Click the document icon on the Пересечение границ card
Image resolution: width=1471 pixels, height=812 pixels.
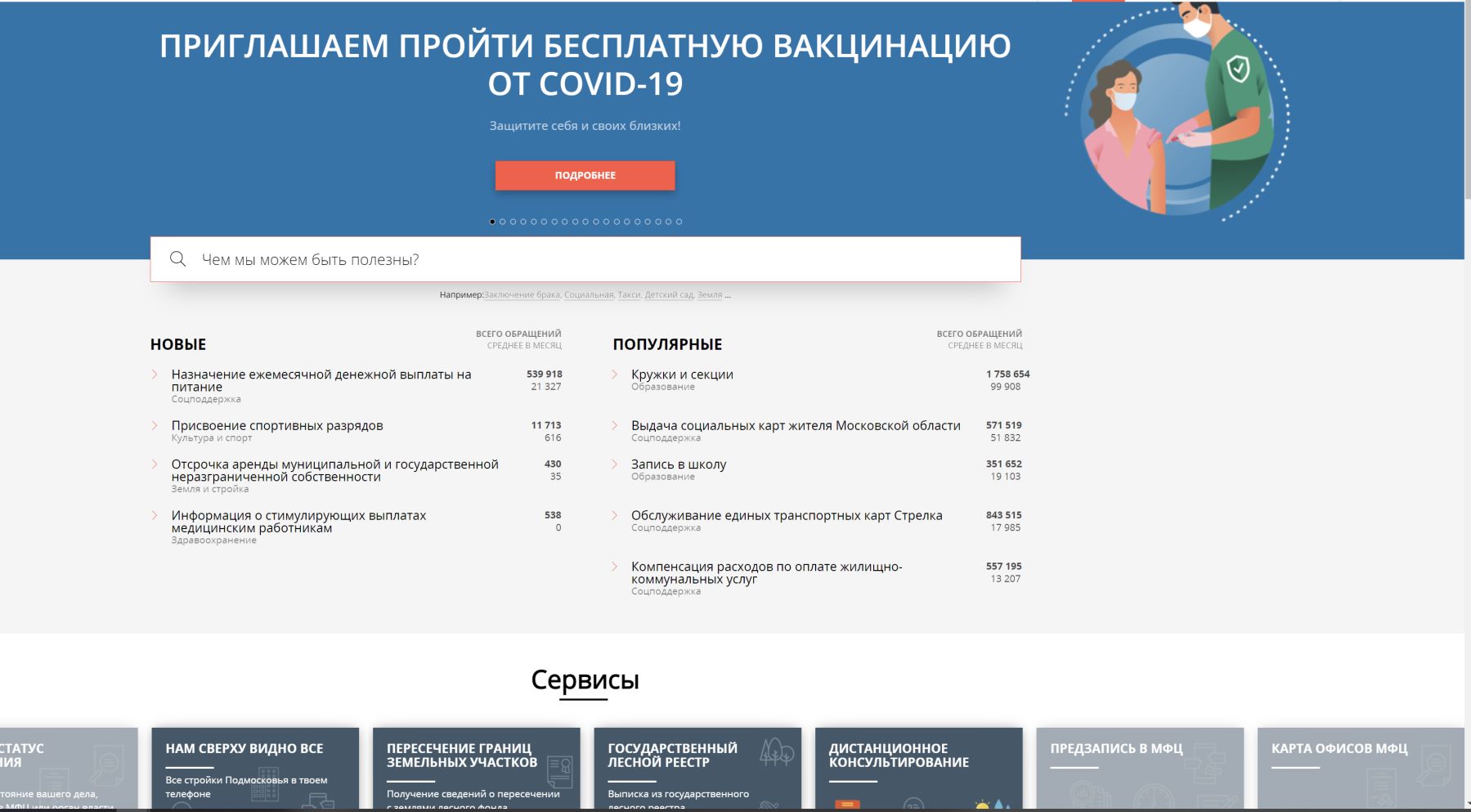tap(560, 770)
